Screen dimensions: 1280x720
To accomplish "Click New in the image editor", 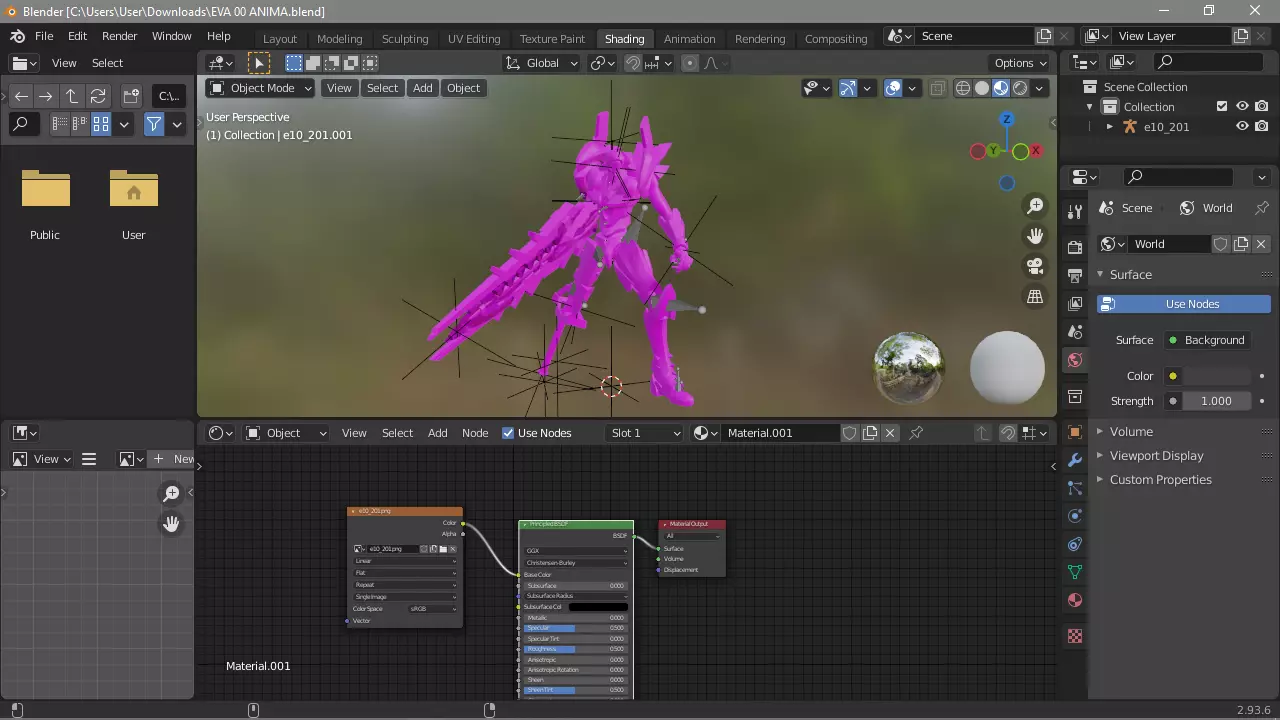I will (x=172, y=459).
